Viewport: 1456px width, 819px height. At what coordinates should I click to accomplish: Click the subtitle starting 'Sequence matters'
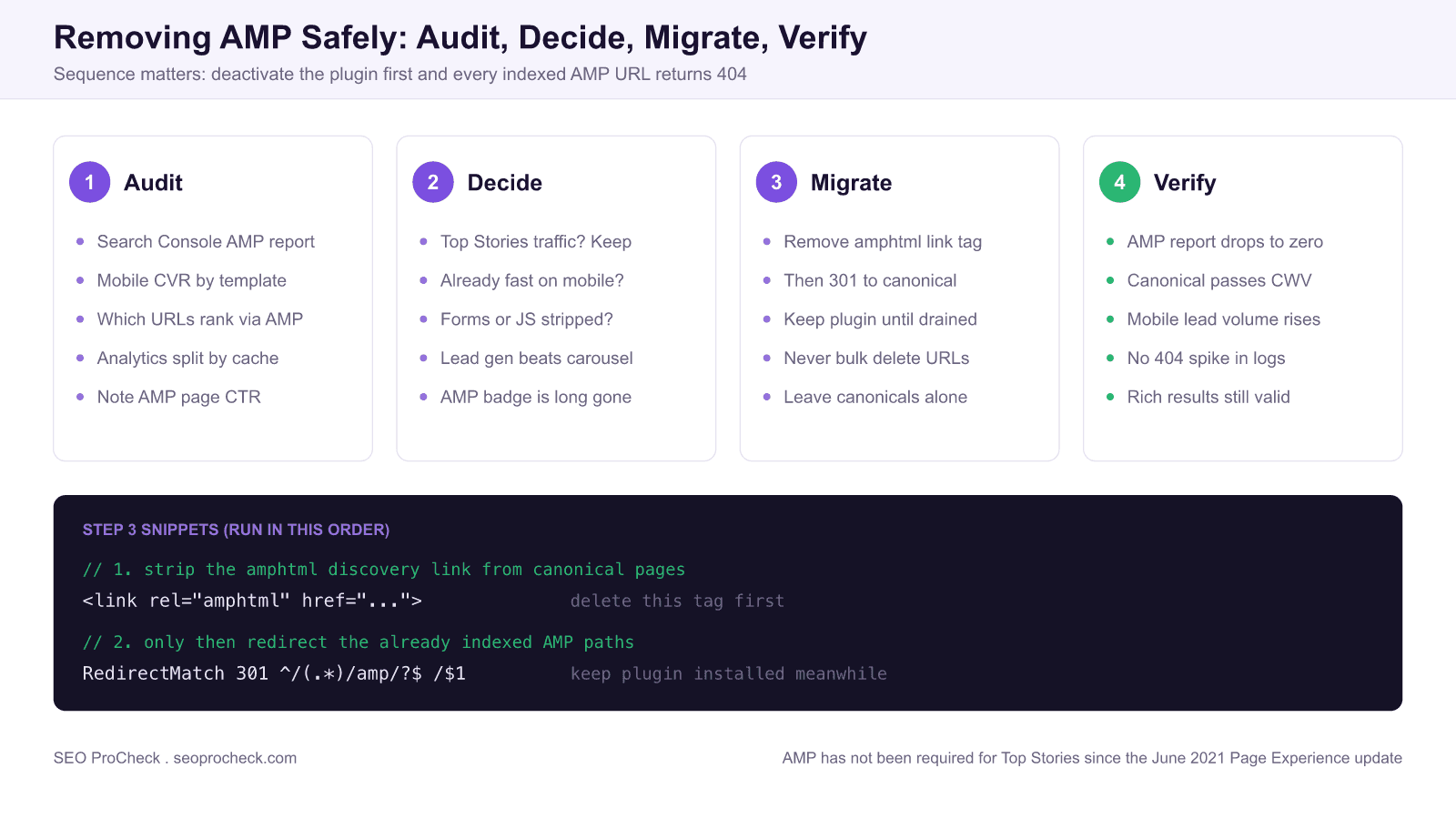coord(399,75)
